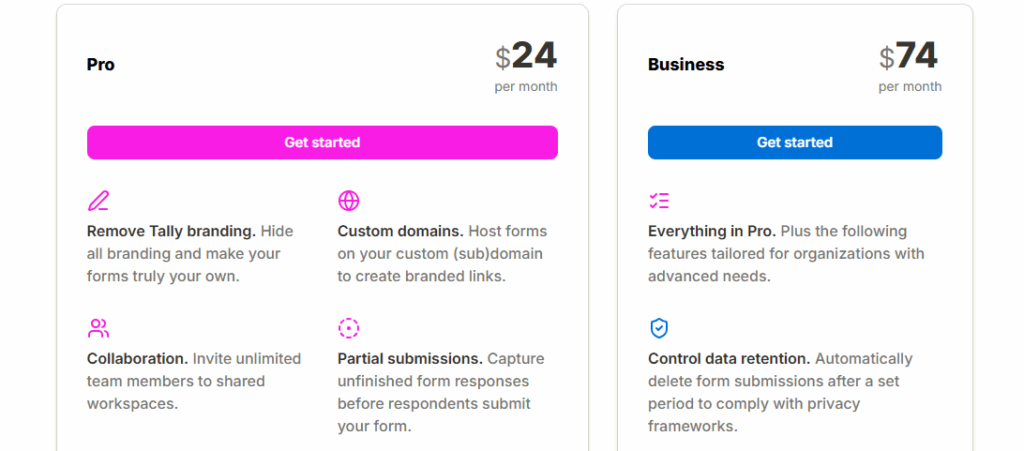Click the $24 per month price

pyautogui.click(x=526, y=57)
